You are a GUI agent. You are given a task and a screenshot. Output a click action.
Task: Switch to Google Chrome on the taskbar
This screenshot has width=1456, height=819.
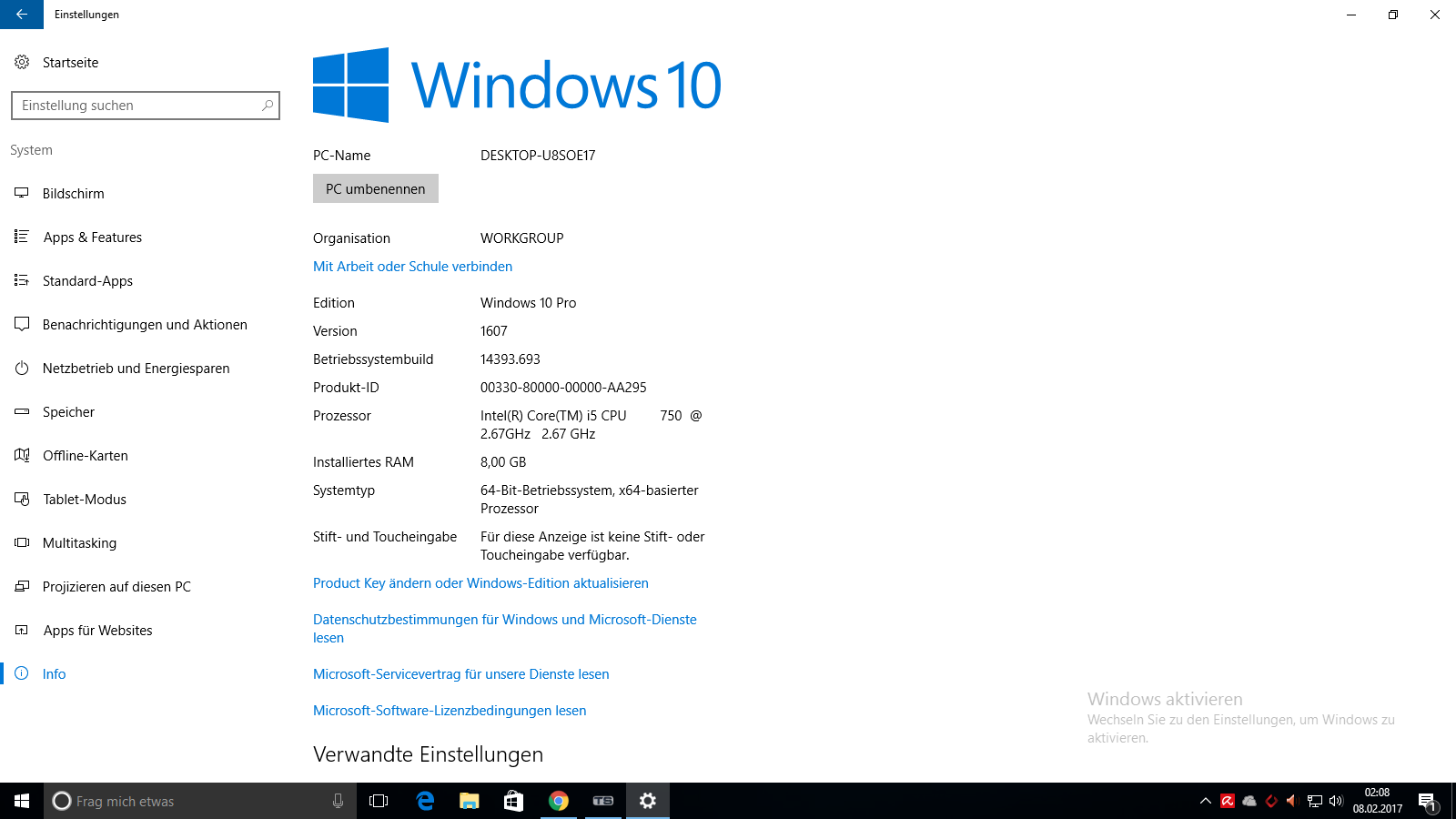559,801
